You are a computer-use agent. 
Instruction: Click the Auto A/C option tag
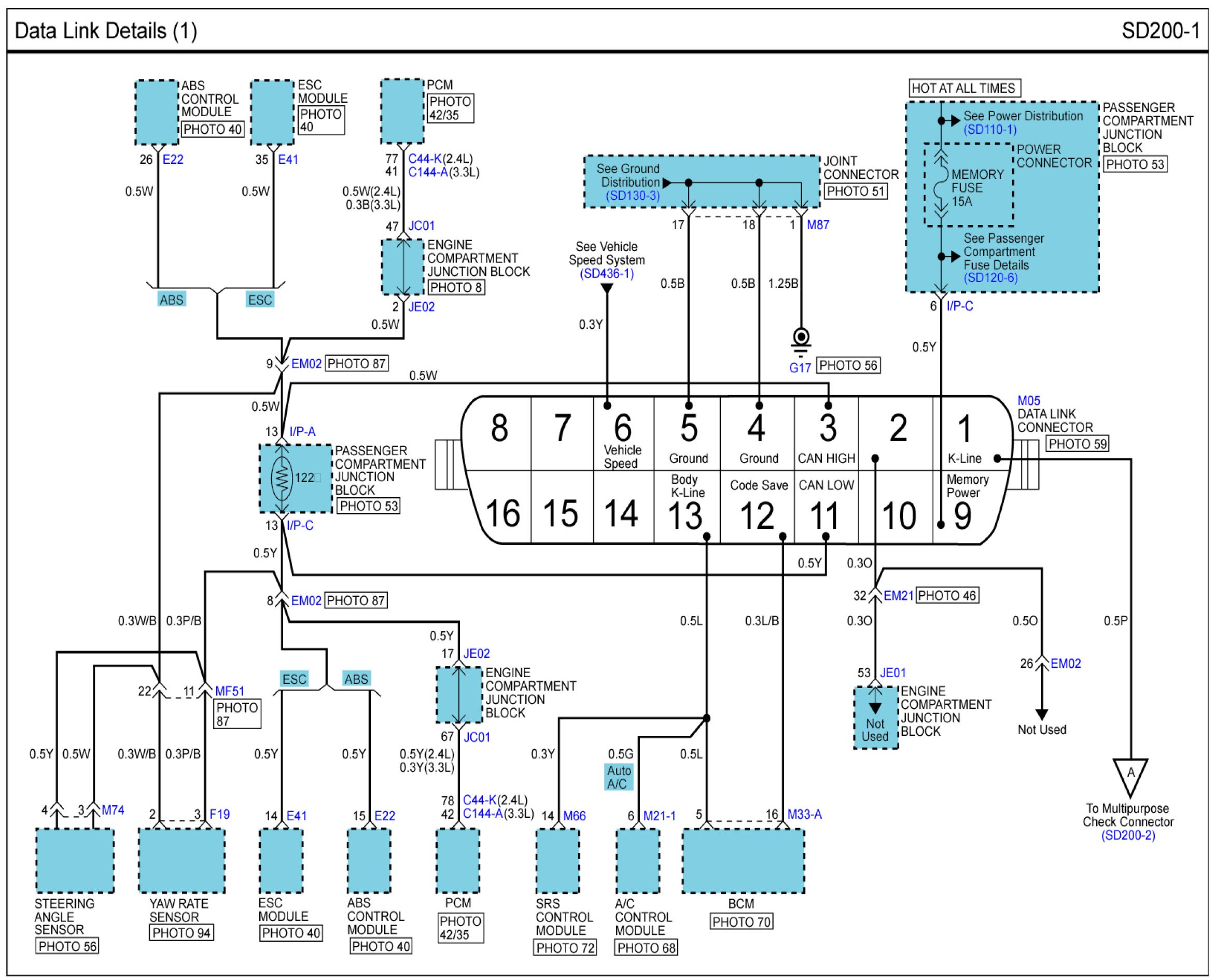[618, 777]
